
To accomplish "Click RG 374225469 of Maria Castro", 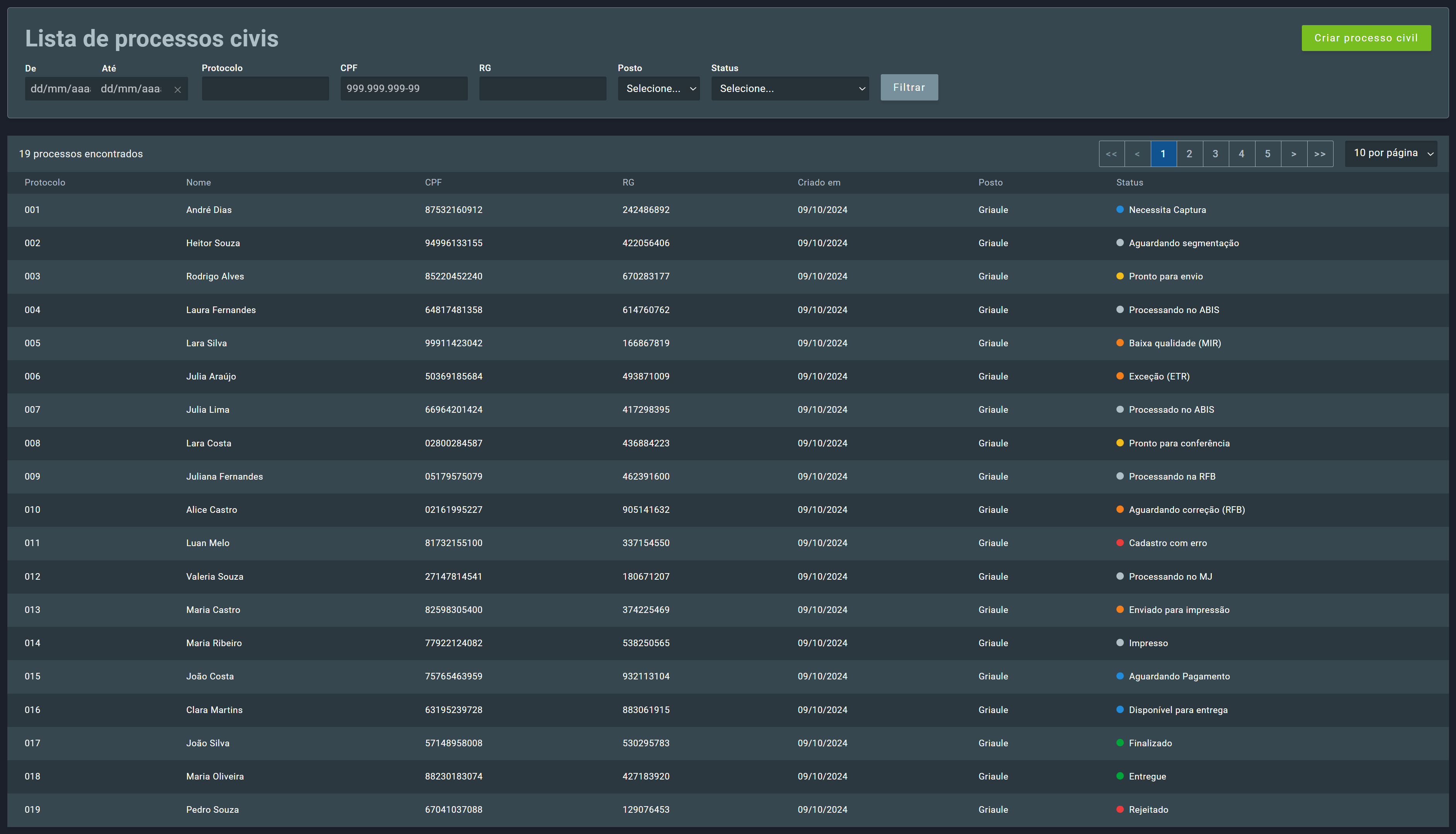I will [x=645, y=610].
